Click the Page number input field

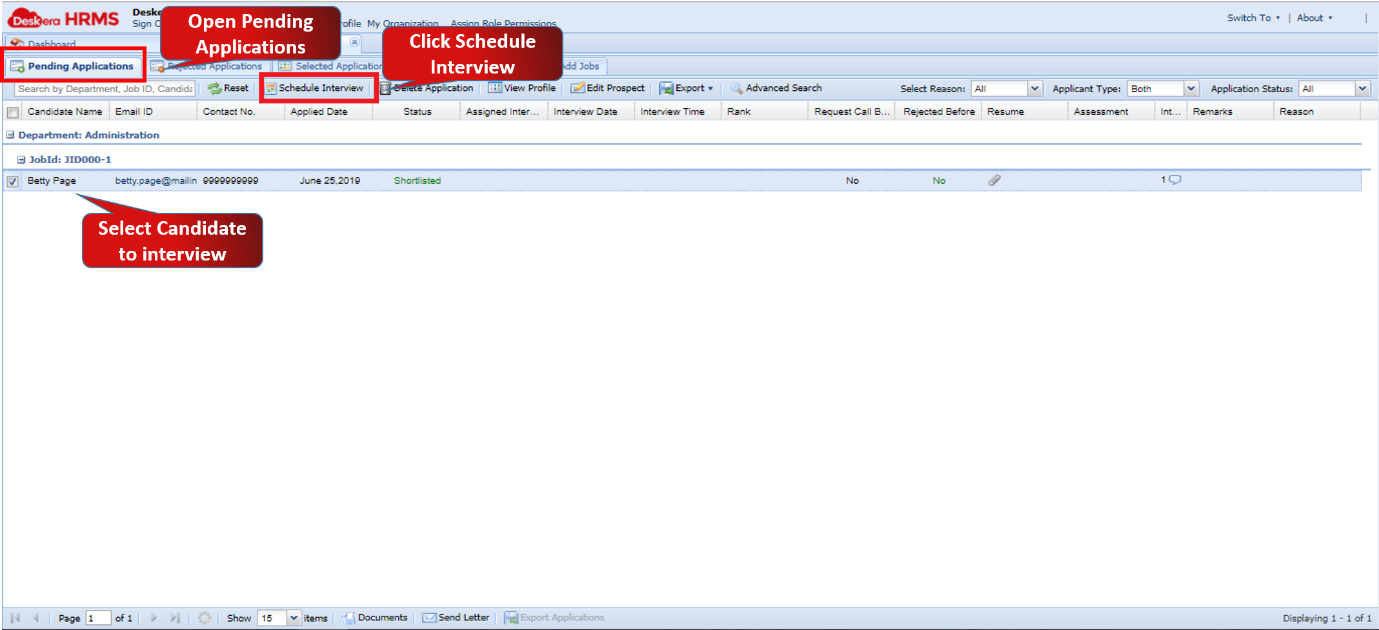pyautogui.click(x=97, y=617)
